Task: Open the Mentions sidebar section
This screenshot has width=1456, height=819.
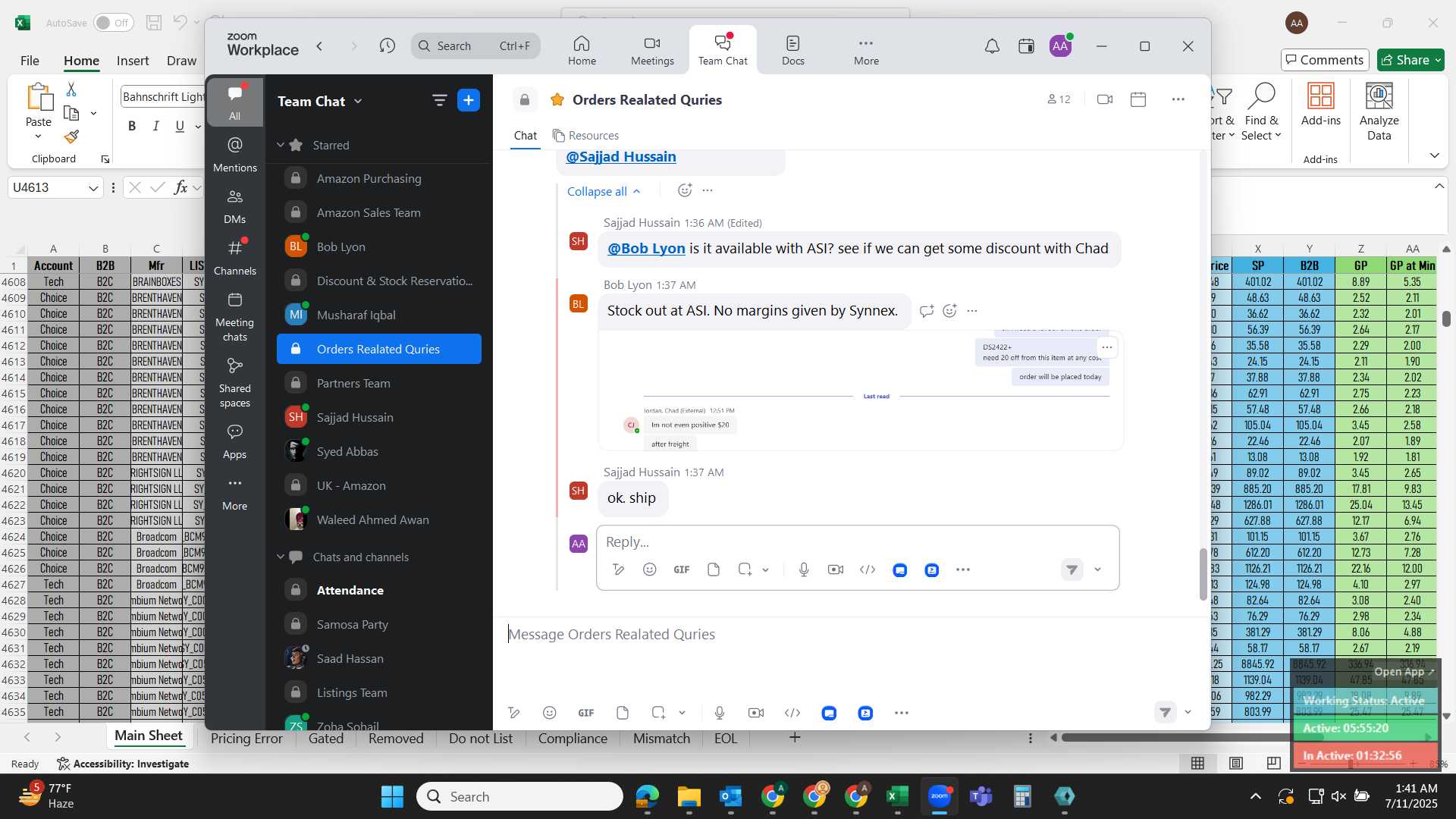Action: pyautogui.click(x=235, y=154)
